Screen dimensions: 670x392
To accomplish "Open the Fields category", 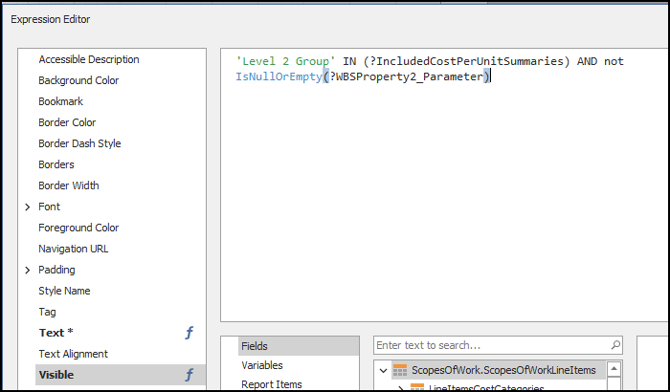I will (299, 346).
